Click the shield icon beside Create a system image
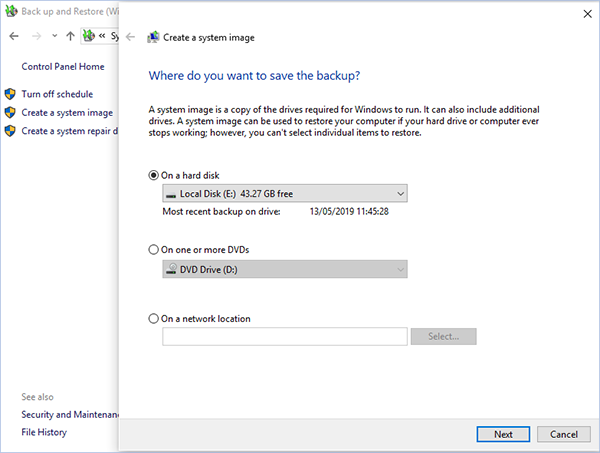 point(10,112)
